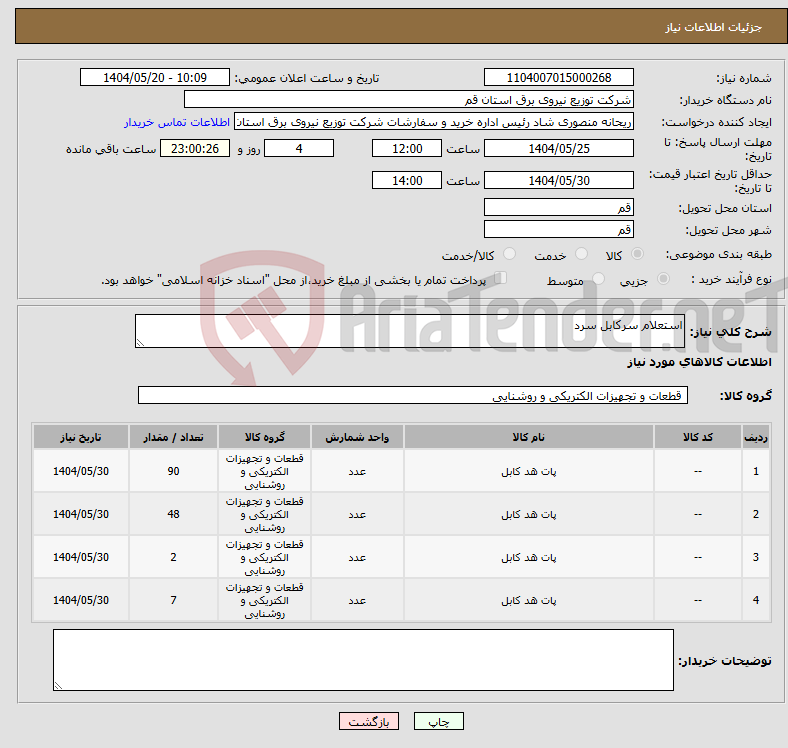This screenshot has width=788, height=748.
Task: Click the announcement date field 1404/05/20 - 10:09
Action: click(155, 77)
